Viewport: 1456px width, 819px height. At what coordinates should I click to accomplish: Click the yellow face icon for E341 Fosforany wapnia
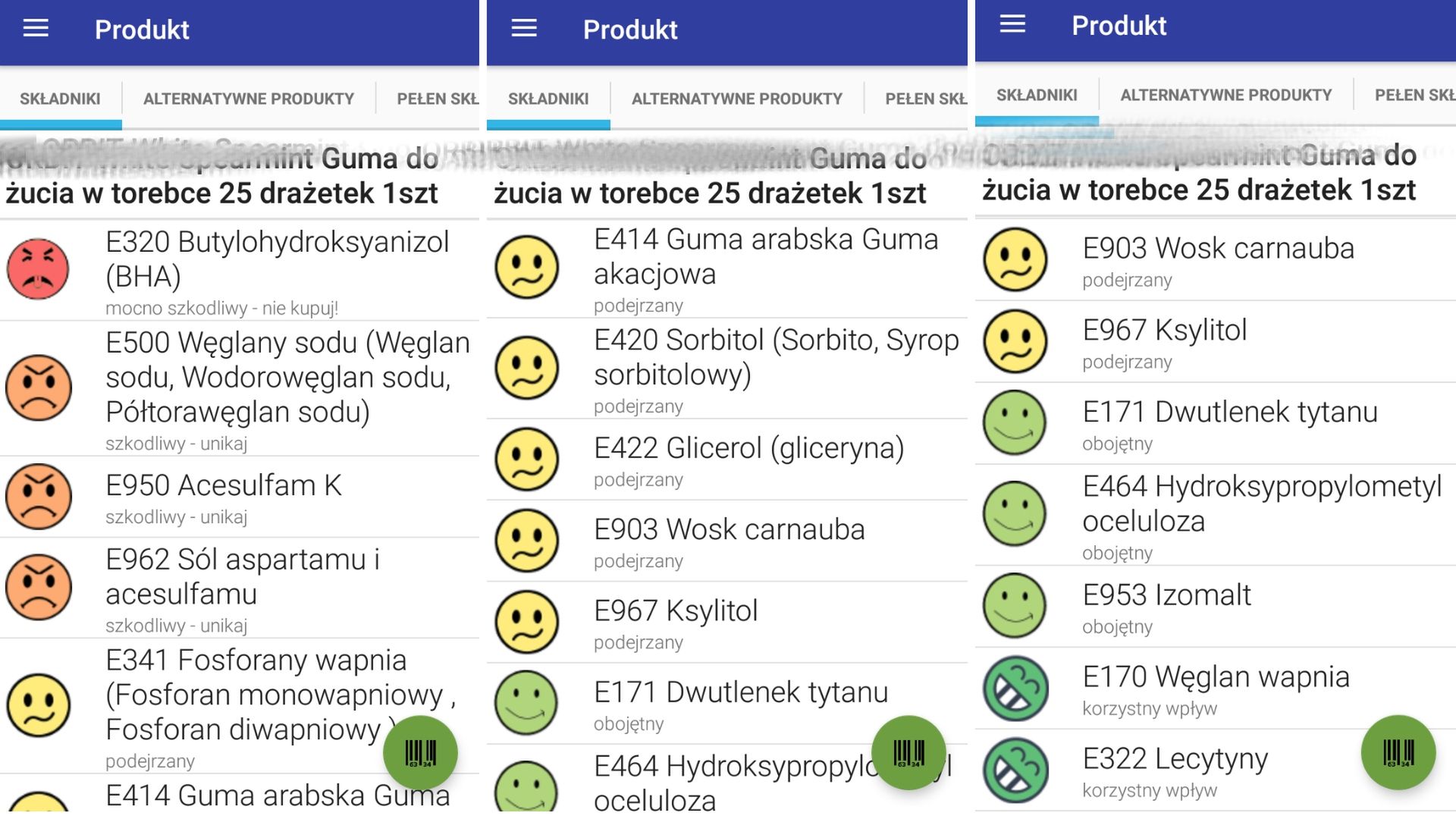pos(39,705)
